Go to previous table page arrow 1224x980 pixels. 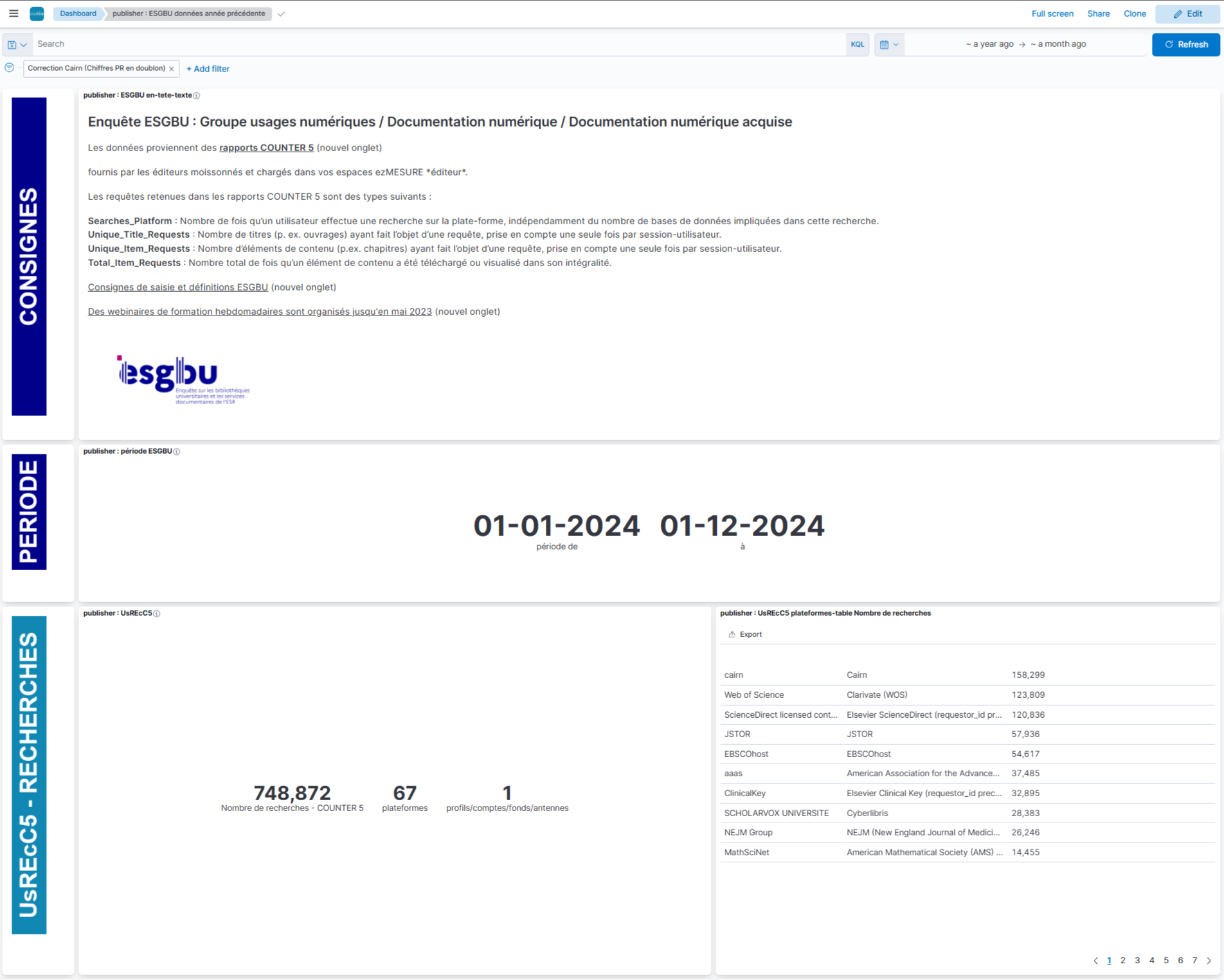point(1095,961)
